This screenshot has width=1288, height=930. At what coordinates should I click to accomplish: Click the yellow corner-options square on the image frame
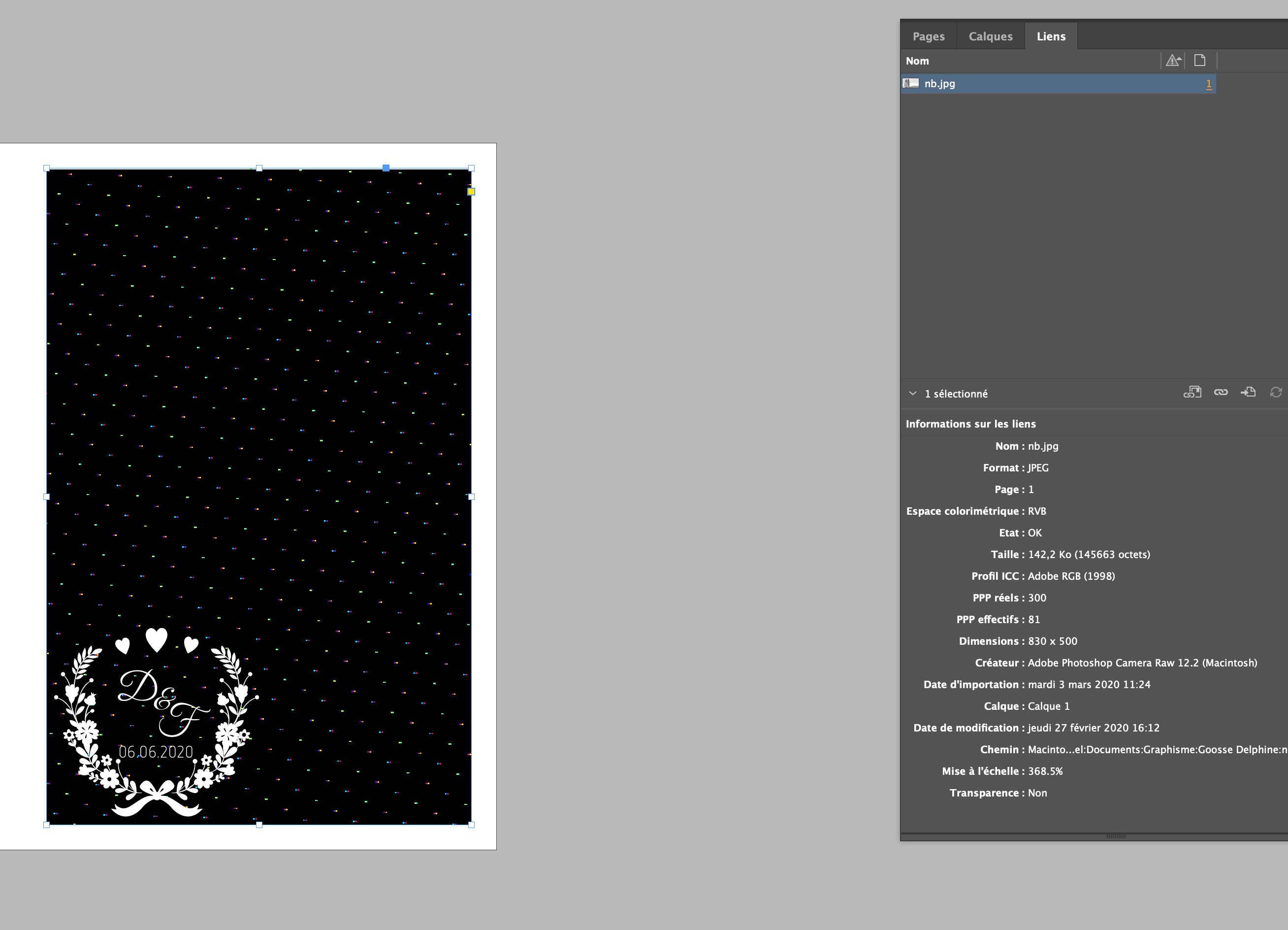(471, 192)
